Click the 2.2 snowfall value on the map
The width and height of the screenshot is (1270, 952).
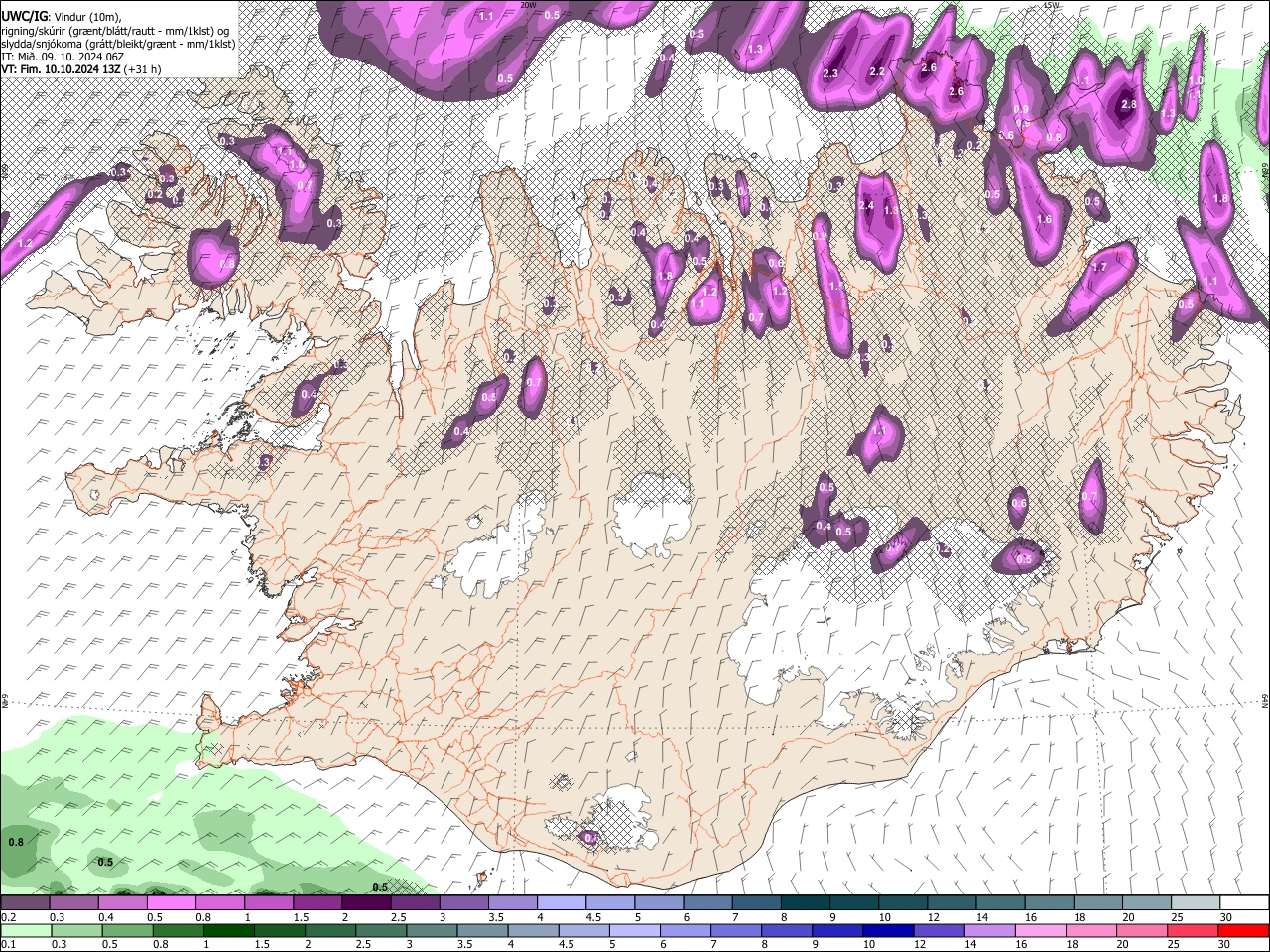[x=877, y=72]
